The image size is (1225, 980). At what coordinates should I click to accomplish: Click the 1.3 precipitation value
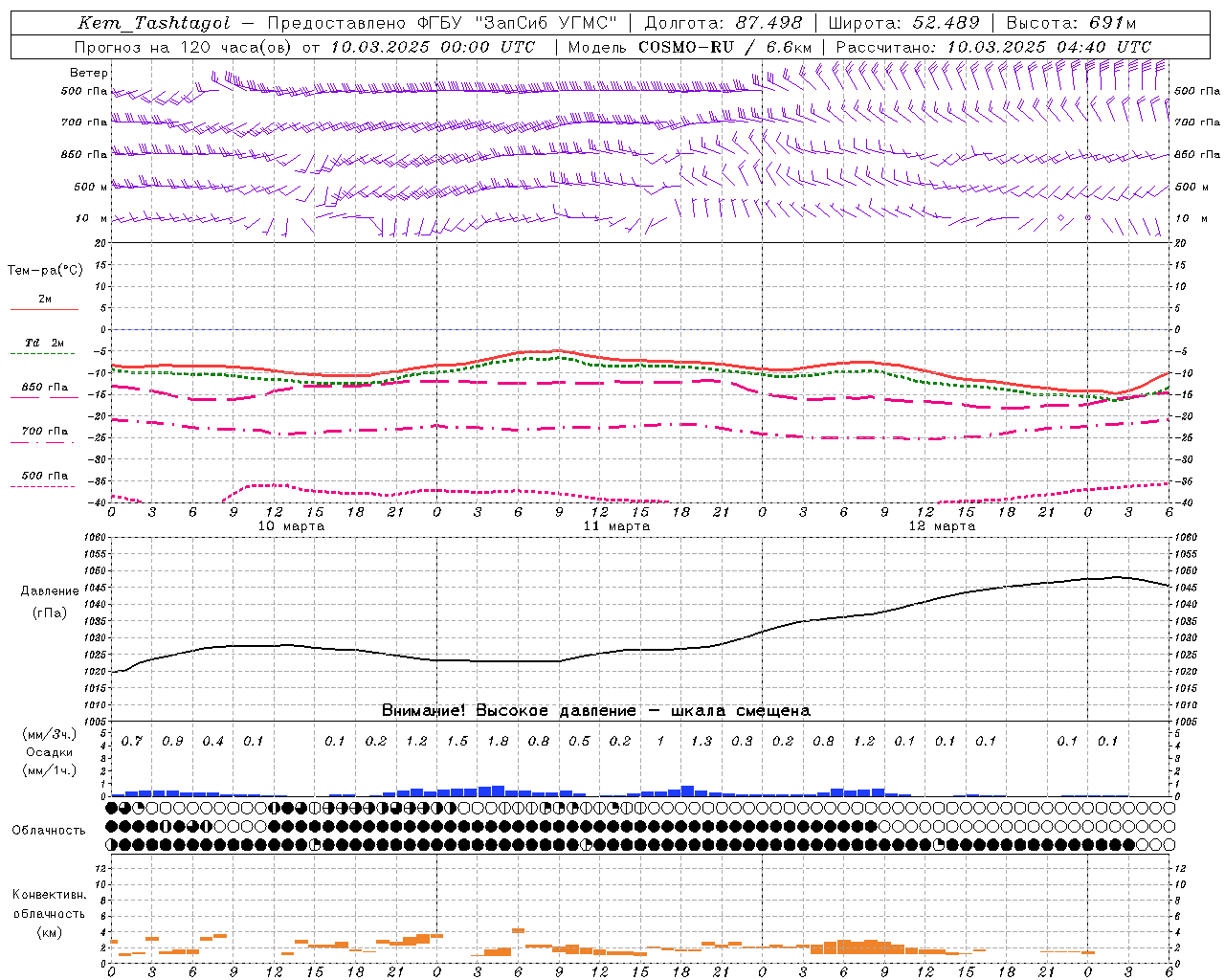click(702, 742)
